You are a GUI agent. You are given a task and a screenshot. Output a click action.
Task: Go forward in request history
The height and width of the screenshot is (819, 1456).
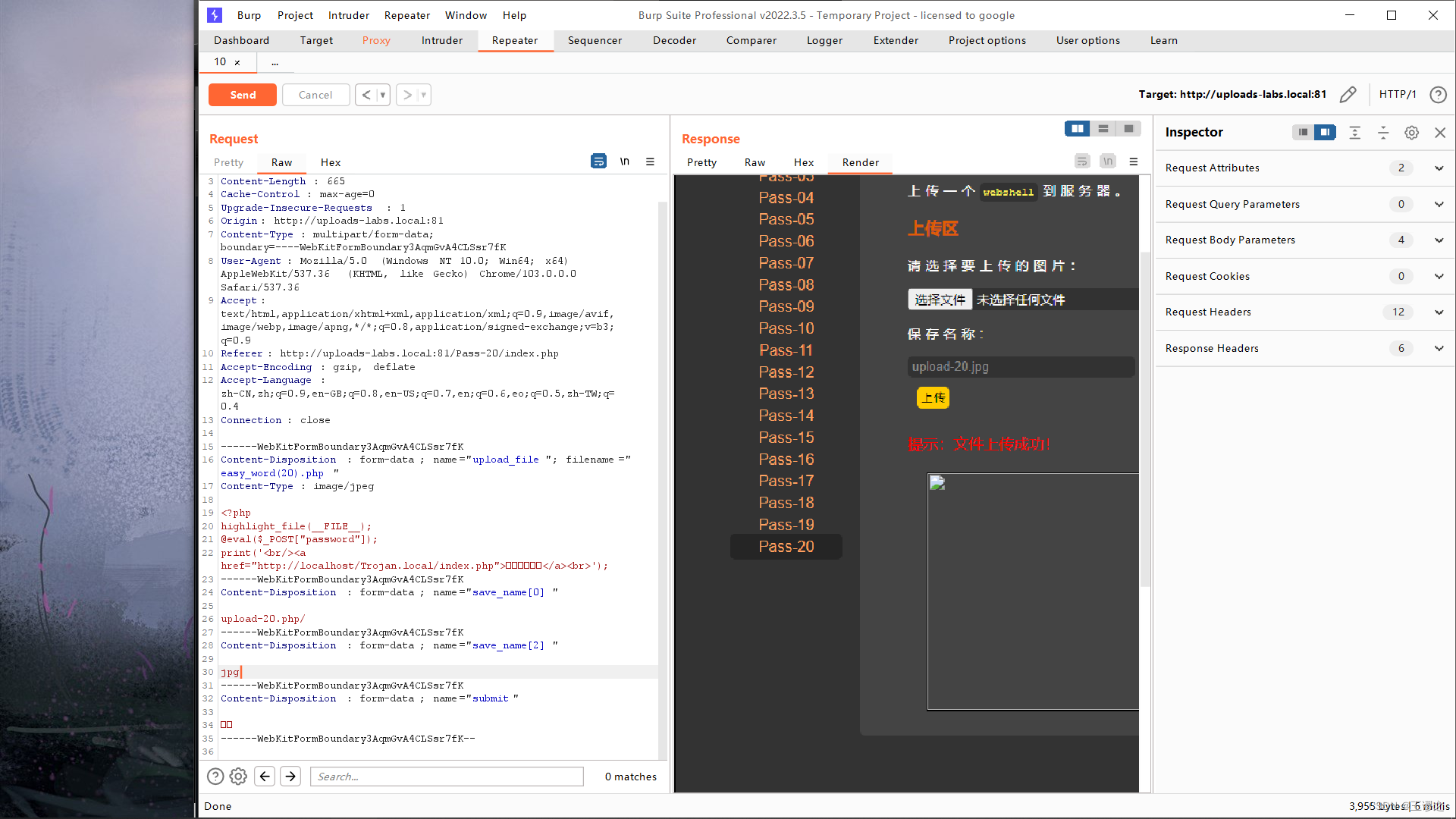coord(407,95)
